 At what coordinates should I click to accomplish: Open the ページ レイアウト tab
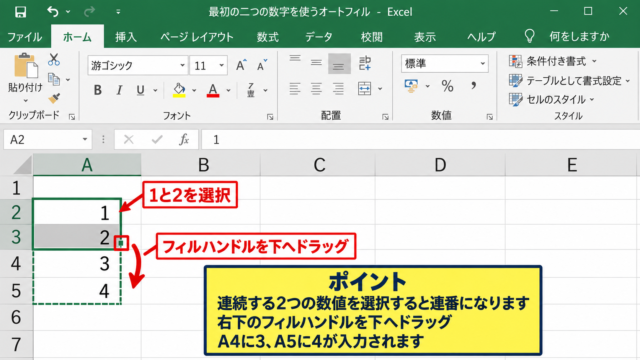(197, 37)
